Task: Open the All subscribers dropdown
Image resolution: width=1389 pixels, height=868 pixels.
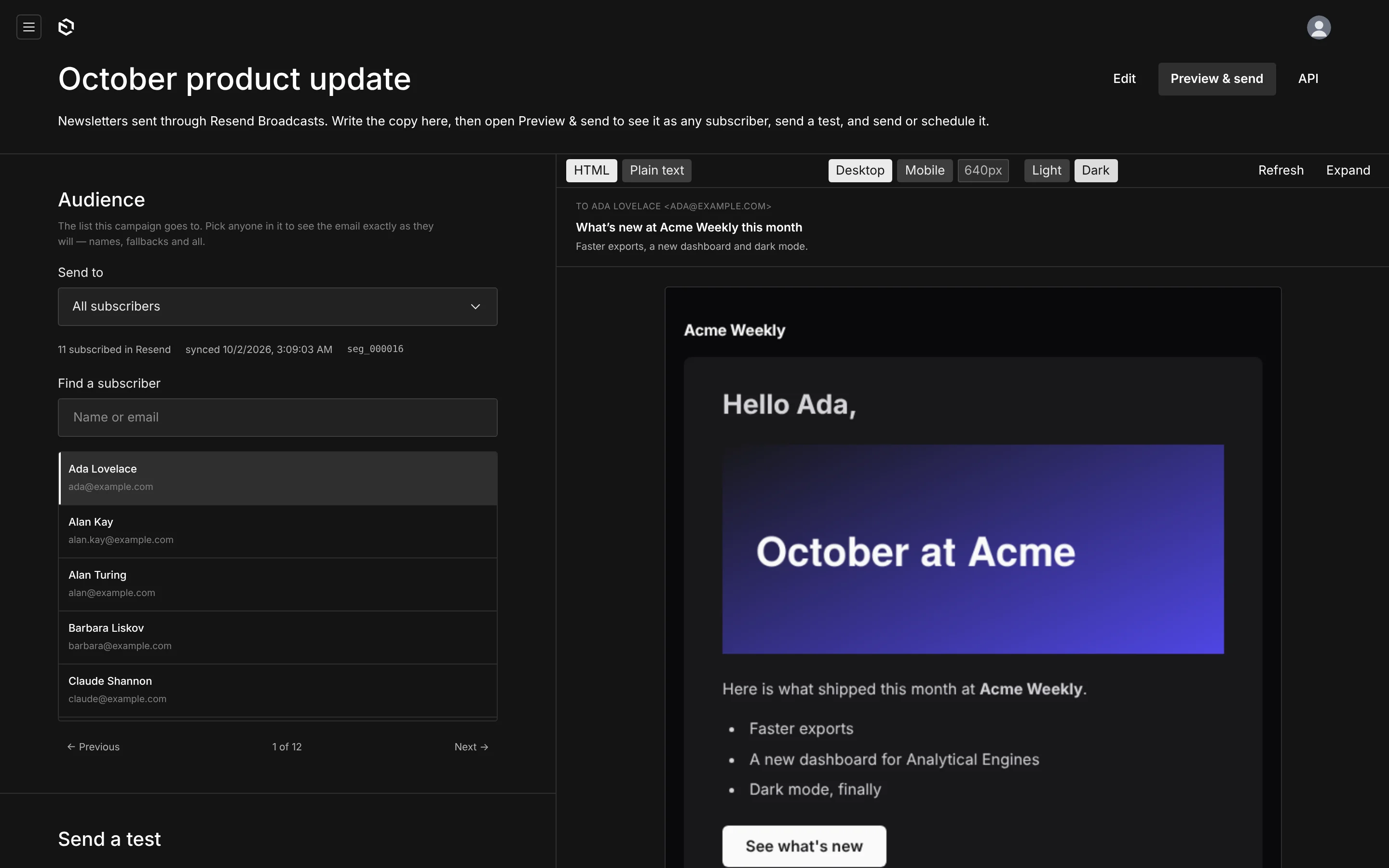Action: (x=277, y=307)
